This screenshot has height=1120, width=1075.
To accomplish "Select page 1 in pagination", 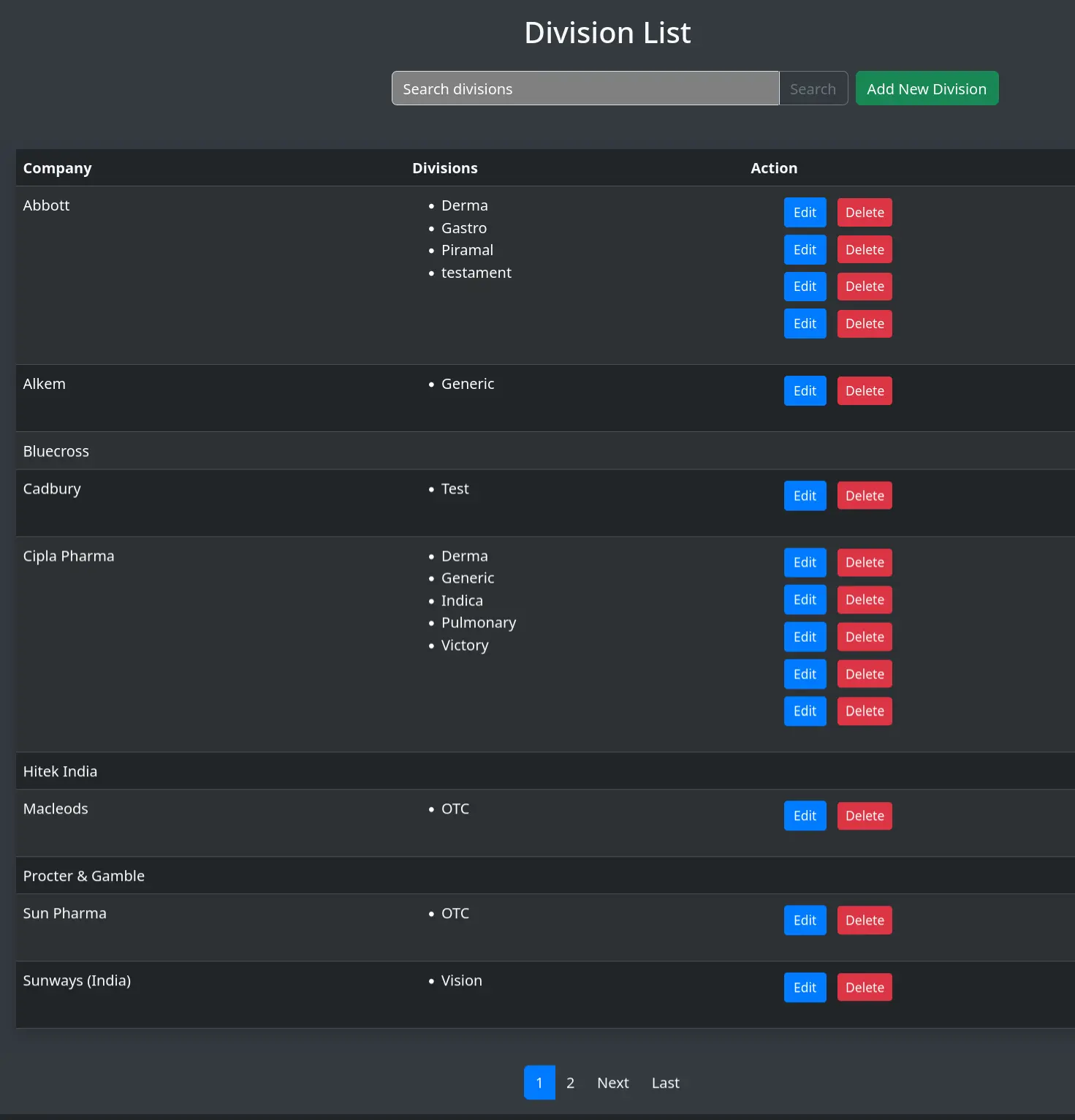I will coord(539,1083).
